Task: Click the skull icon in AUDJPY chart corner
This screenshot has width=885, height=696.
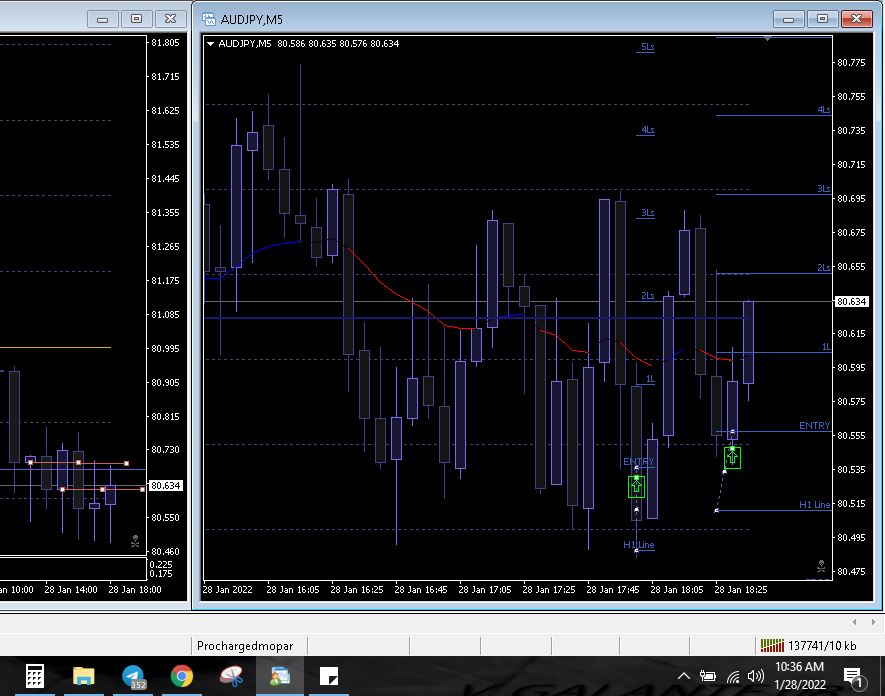Action: click(821, 566)
